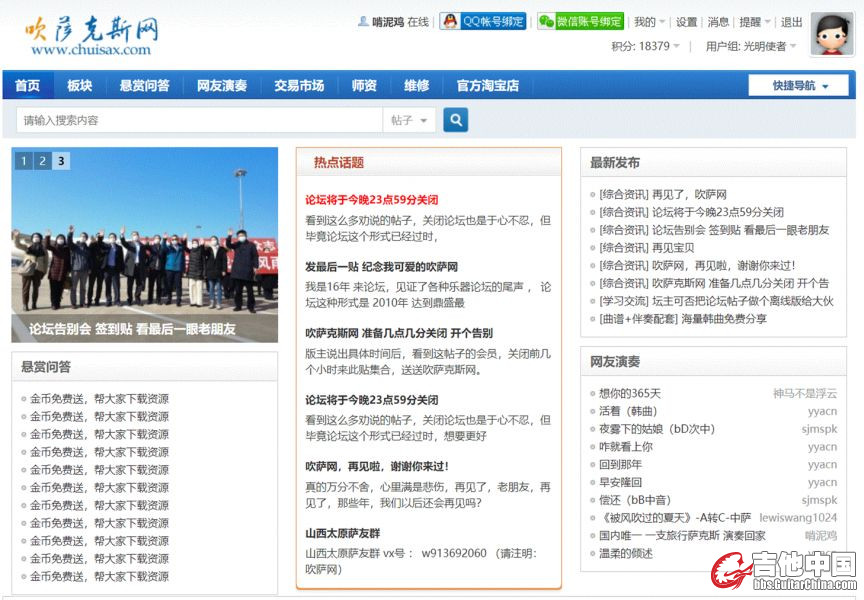Open the 快捷导航 quick navigation dropdown
Image resolution: width=864 pixels, height=600 pixels.
click(798, 85)
